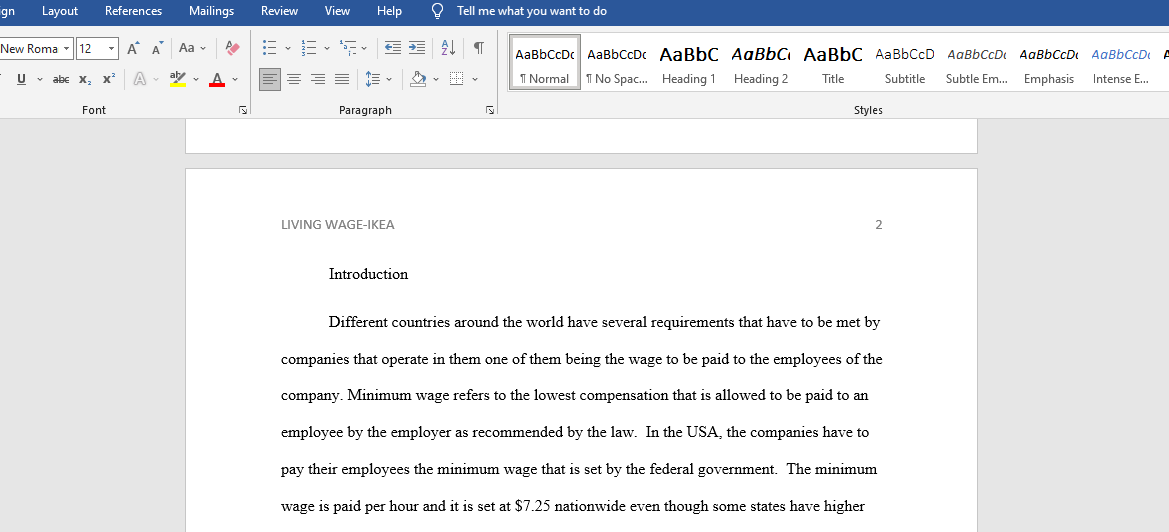Expand underline style options arrow
The width and height of the screenshot is (1169, 532).
pyautogui.click(x=40, y=79)
